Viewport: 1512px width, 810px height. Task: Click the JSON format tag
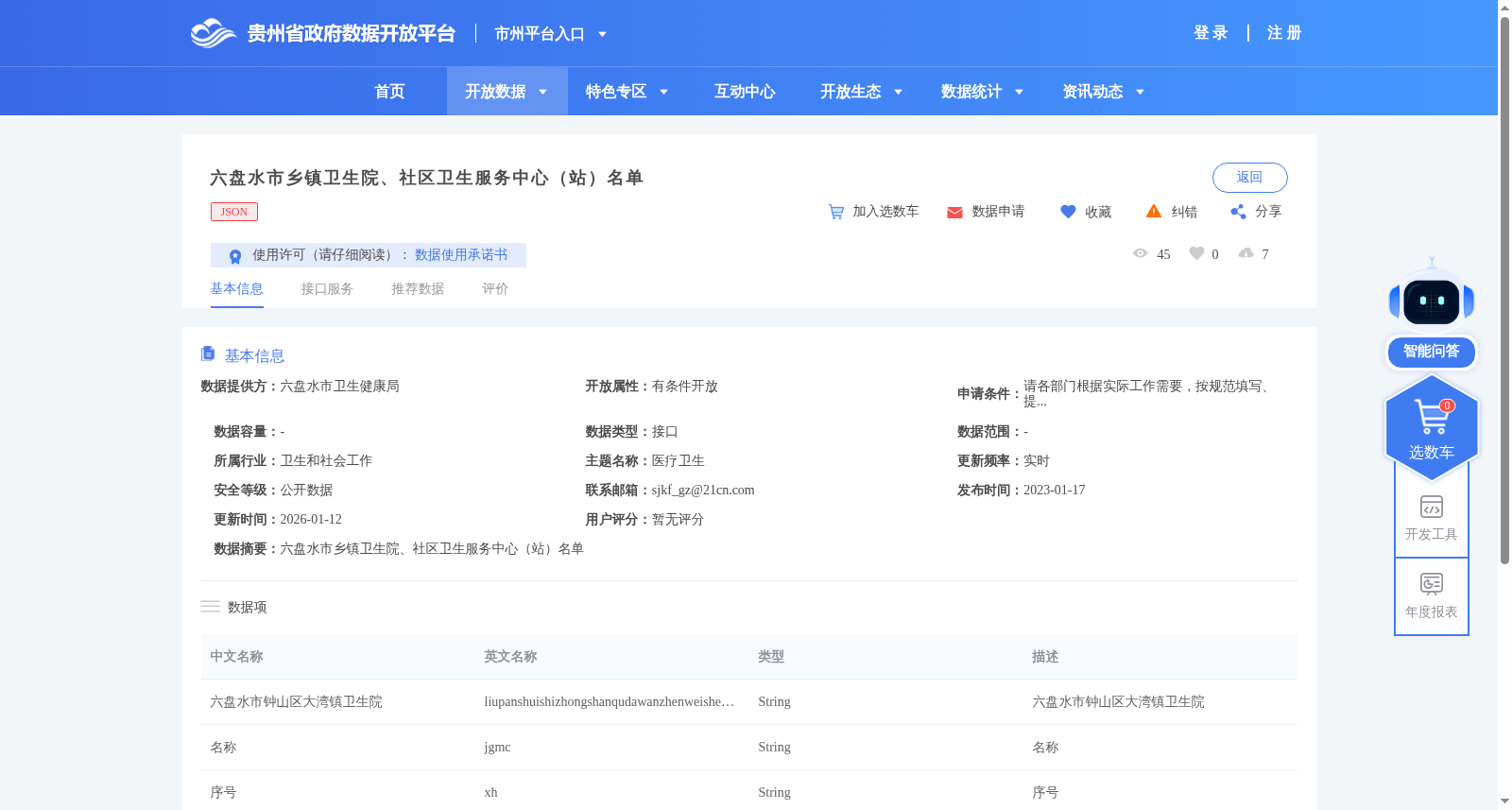[234, 212]
